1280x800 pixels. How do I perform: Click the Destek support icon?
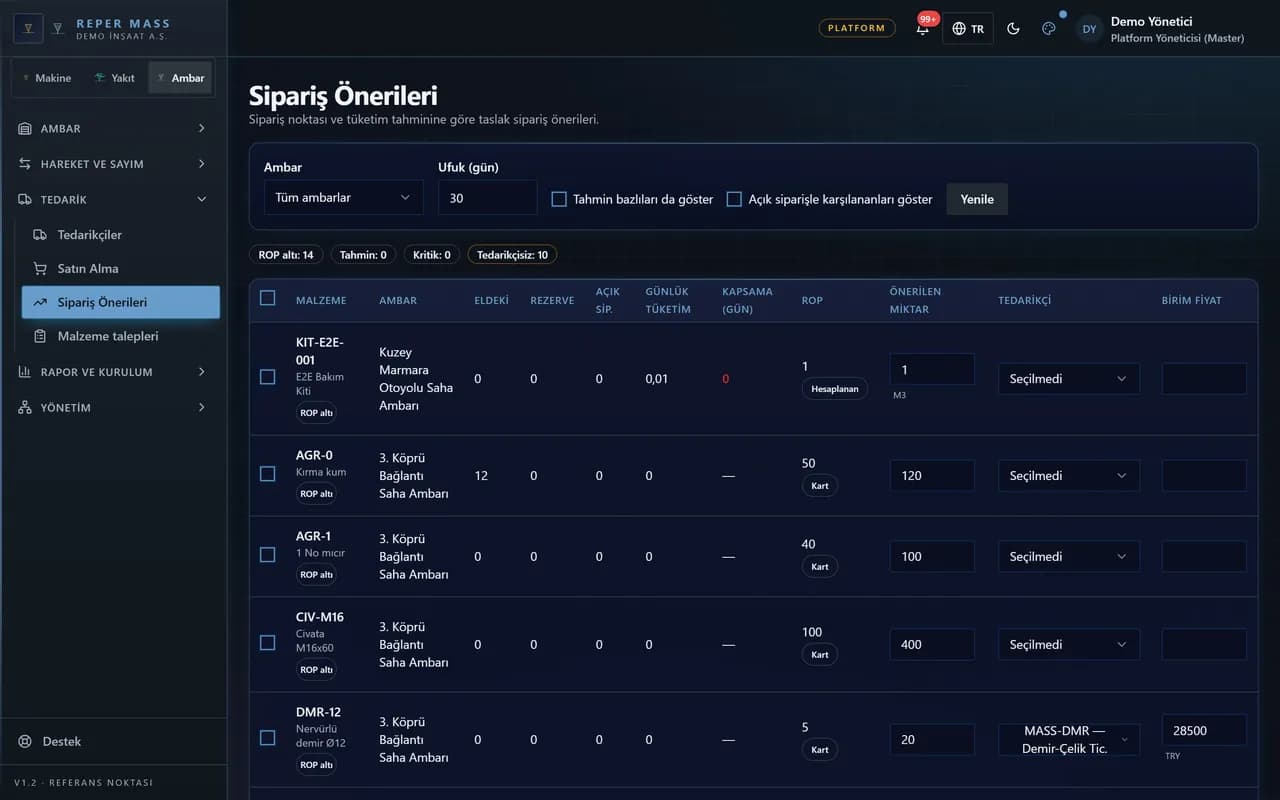coord(25,742)
